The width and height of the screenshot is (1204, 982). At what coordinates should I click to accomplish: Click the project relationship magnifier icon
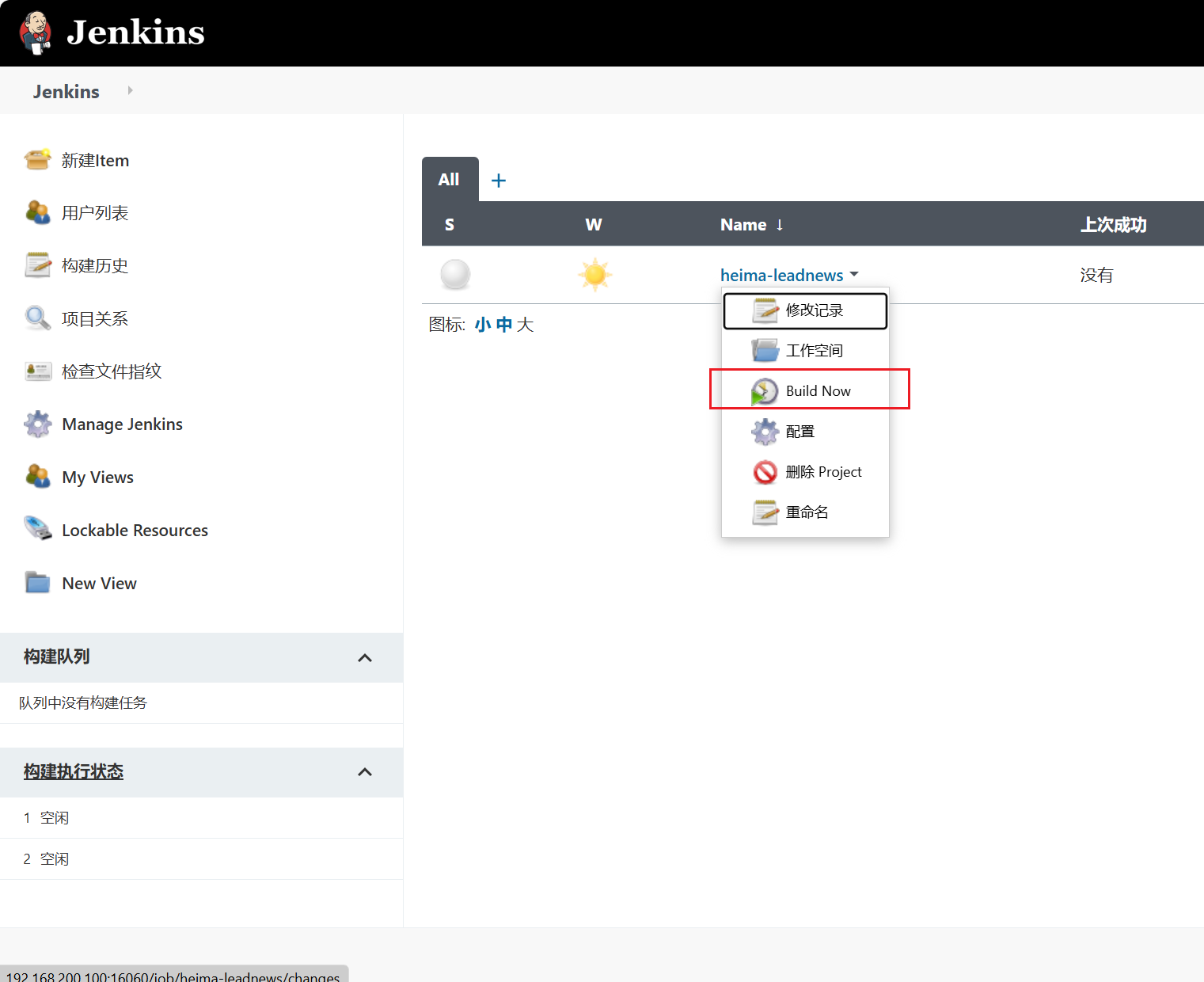pos(37,318)
